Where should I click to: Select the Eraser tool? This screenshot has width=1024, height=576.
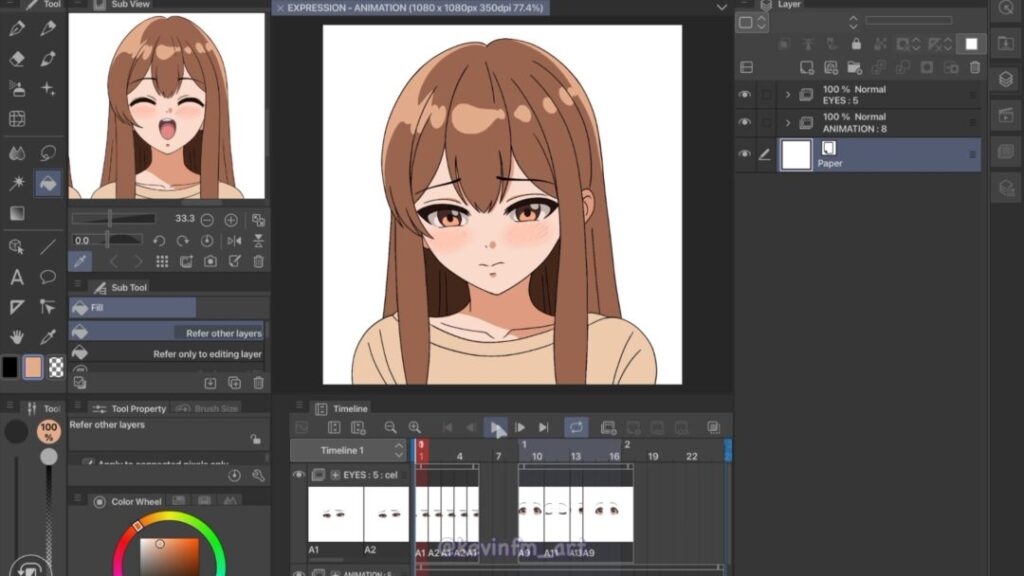tap(17, 59)
